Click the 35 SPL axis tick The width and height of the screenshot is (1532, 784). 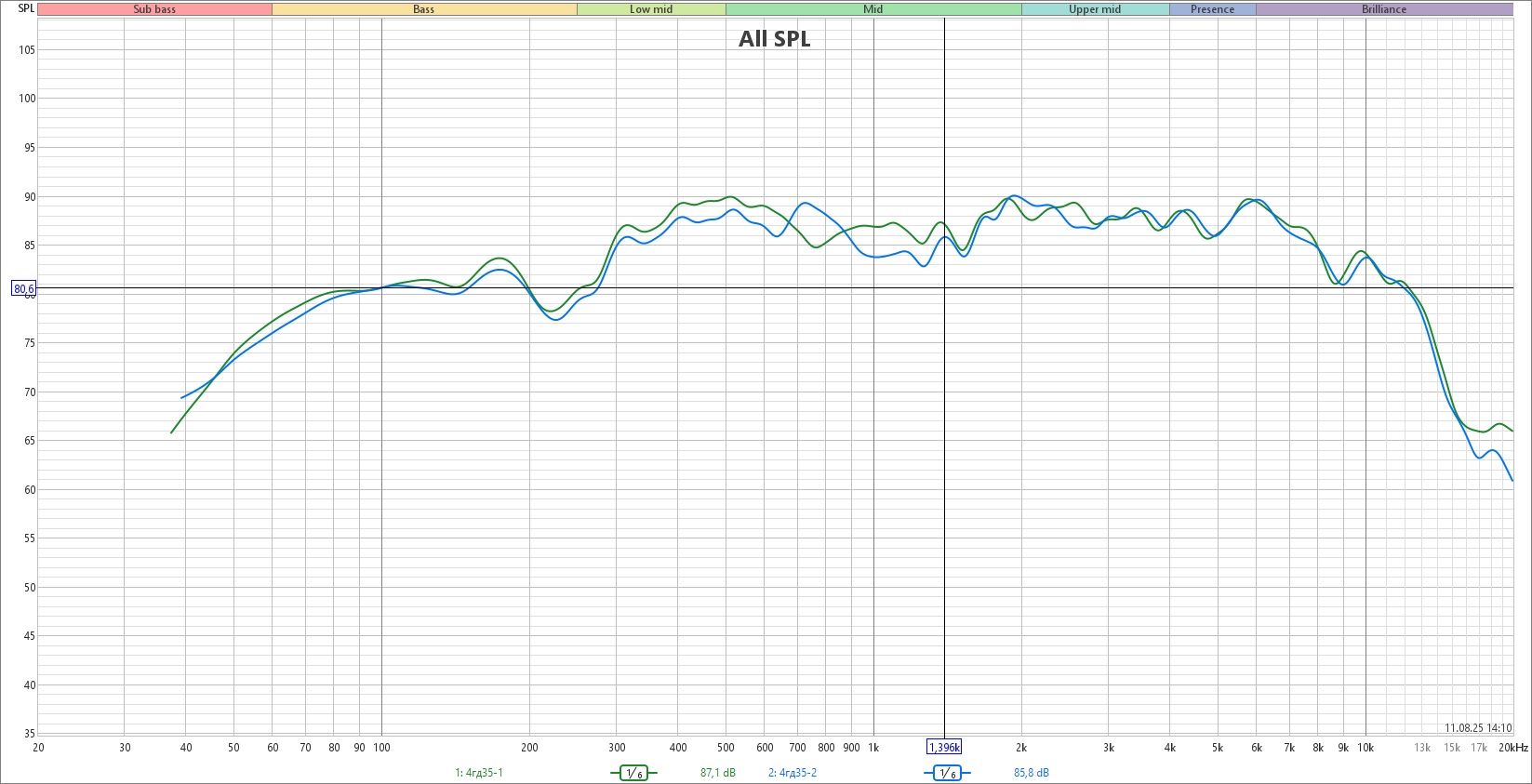[x=30, y=734]
